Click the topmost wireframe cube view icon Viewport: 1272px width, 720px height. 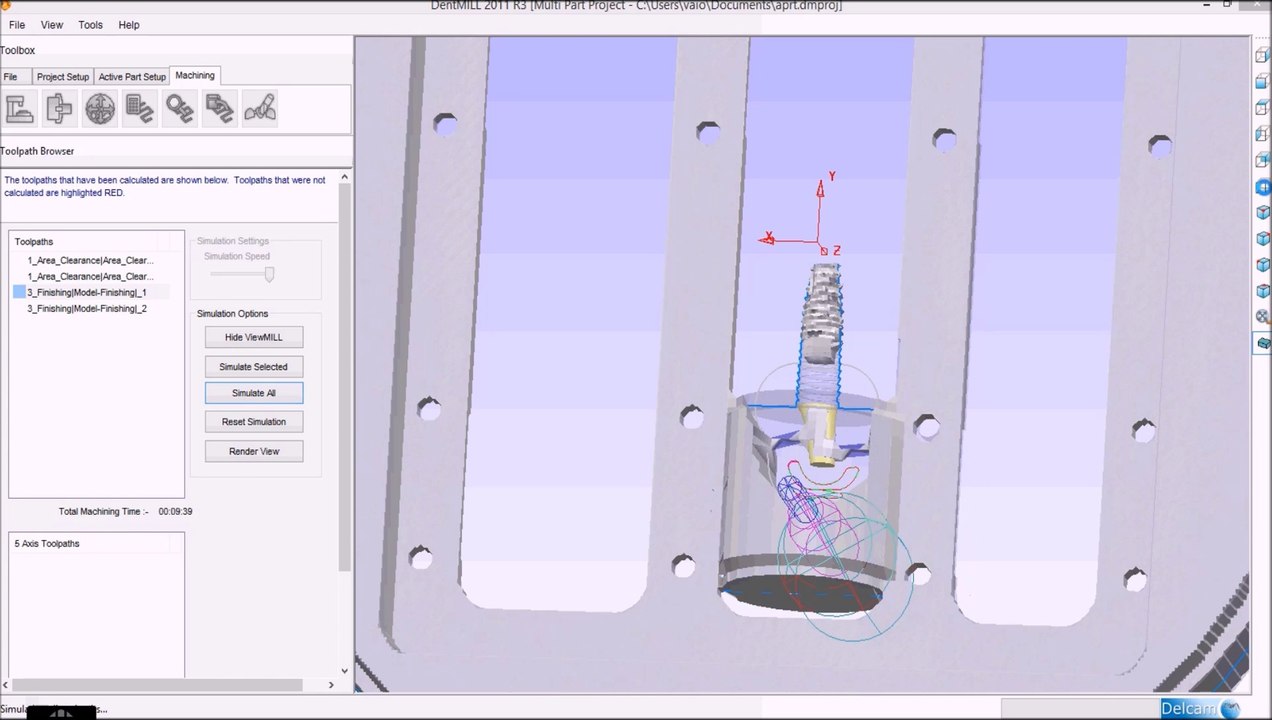coord(1263,55)
